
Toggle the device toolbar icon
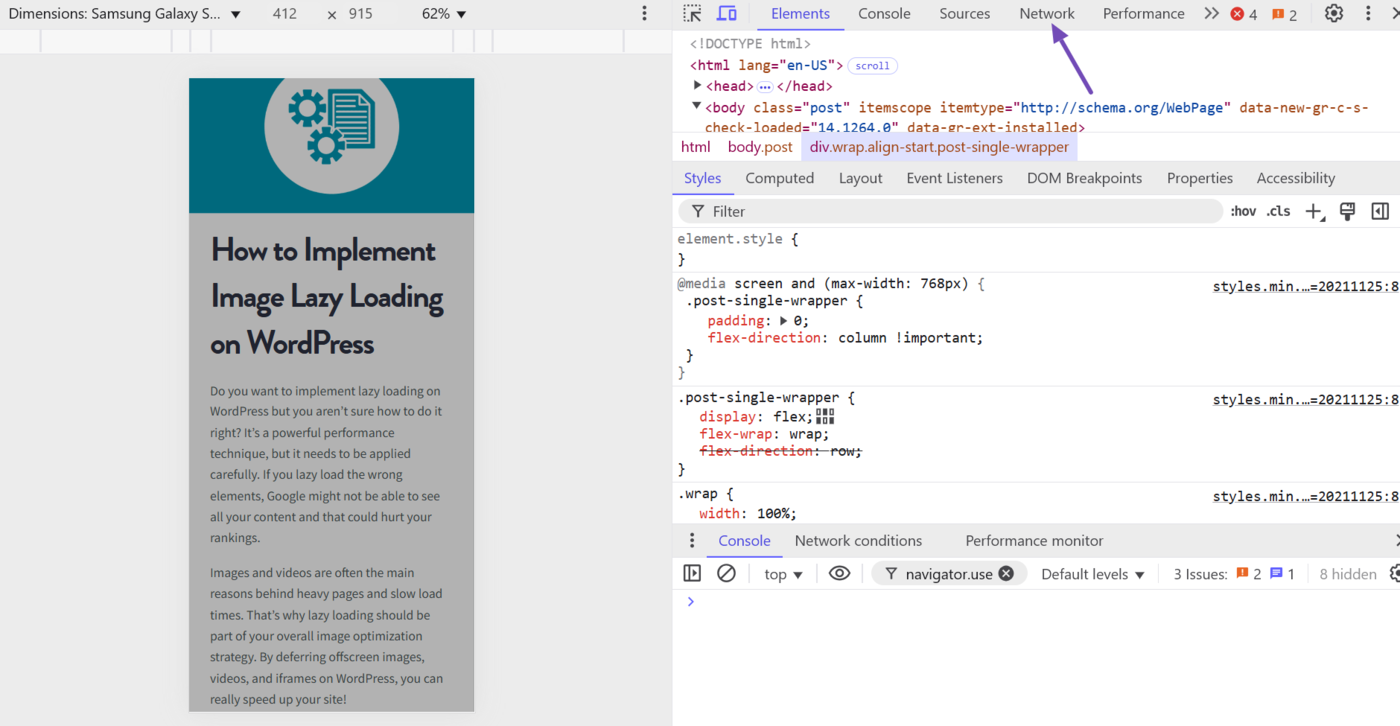coord(727,14)
